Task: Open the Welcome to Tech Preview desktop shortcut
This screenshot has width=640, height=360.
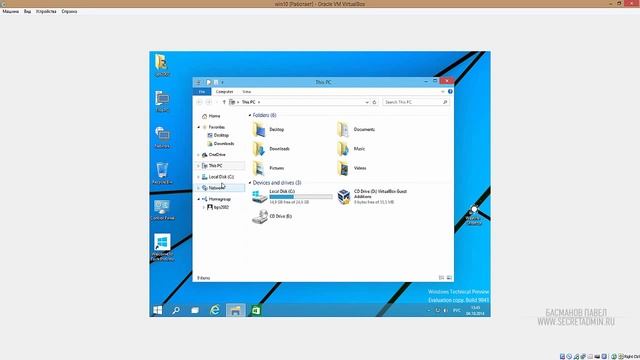Action: click(162, 248)
